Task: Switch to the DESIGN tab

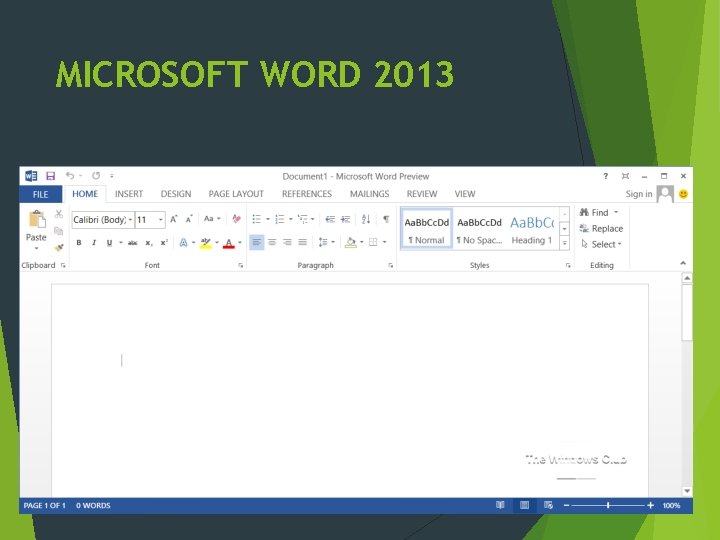Action: [176, 194]
